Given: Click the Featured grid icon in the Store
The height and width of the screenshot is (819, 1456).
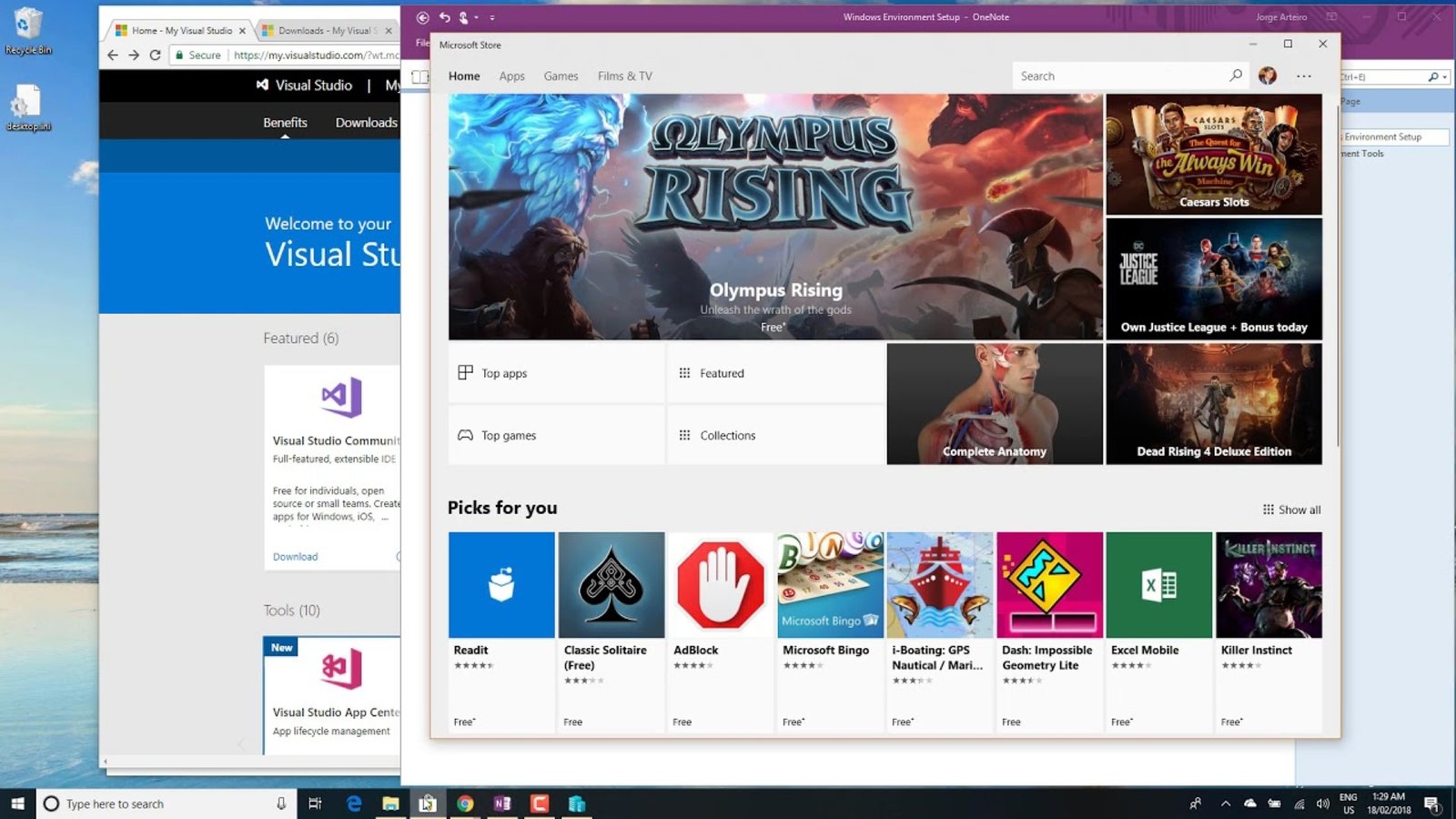Looking at the screenshot, I should coord(683,373).
